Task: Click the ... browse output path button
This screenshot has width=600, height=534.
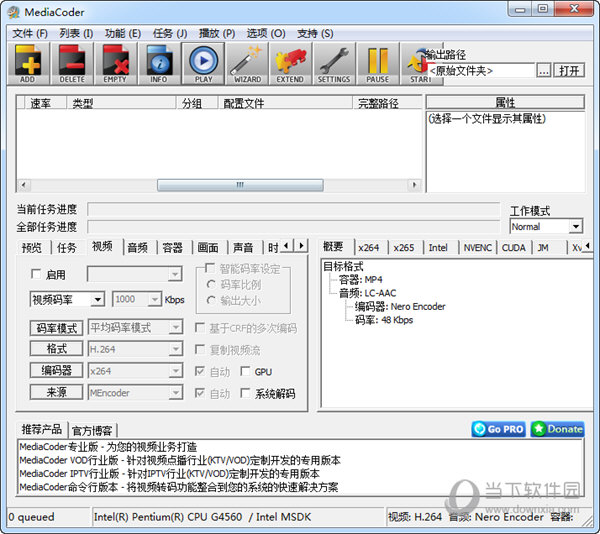Action: click(543, 71)
